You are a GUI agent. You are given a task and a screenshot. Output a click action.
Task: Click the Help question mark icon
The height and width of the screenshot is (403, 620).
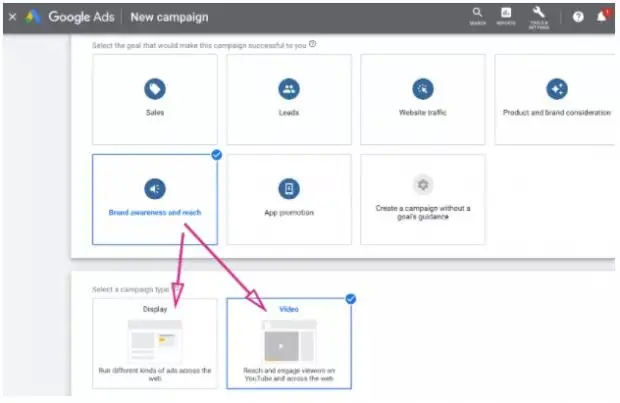tap(578, 17)
